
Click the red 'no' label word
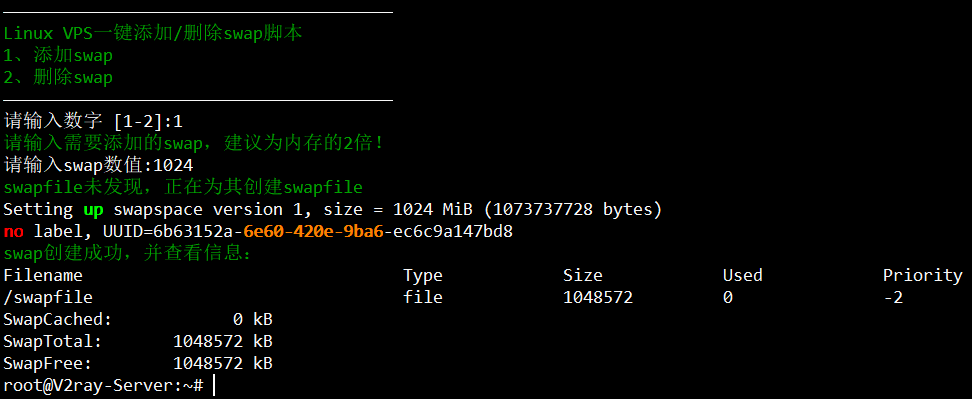13,232
